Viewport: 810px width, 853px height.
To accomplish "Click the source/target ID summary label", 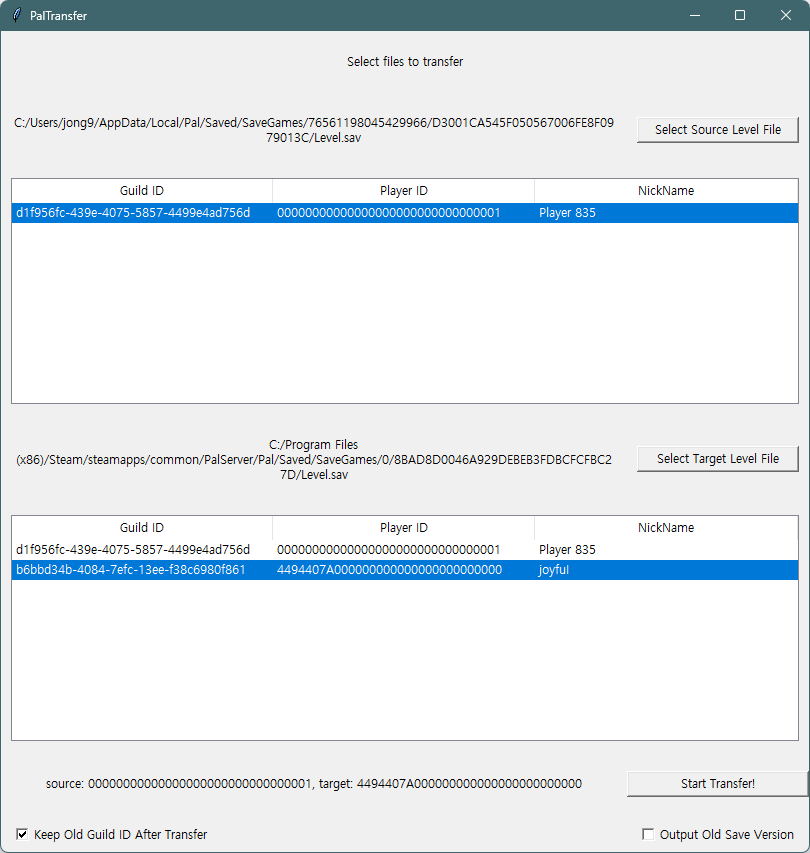I will [x=314, y=783].
